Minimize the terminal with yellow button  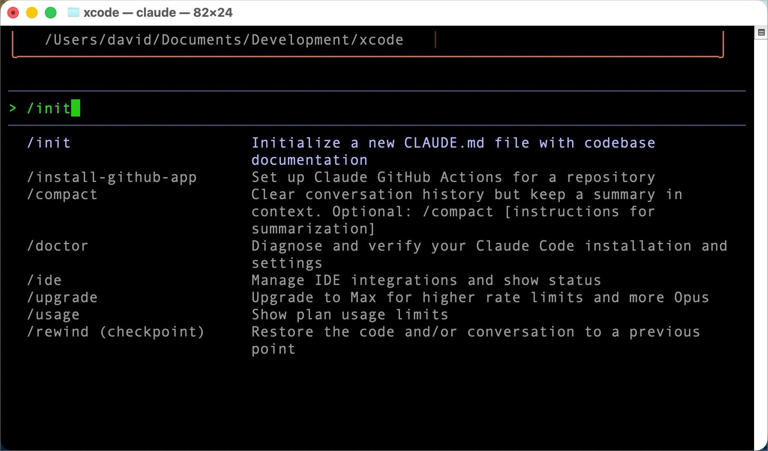(x=32, y=13)
